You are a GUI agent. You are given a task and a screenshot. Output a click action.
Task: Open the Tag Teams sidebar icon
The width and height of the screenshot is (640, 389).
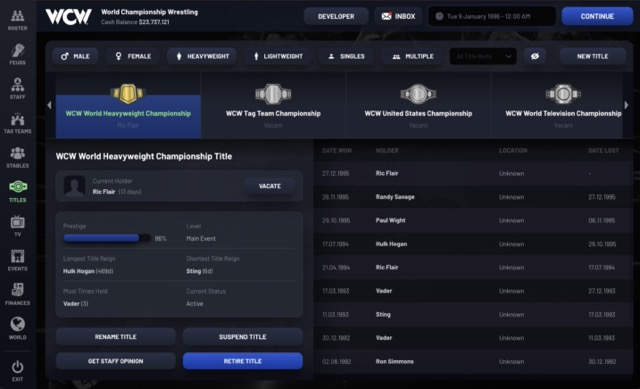(18, 123)
